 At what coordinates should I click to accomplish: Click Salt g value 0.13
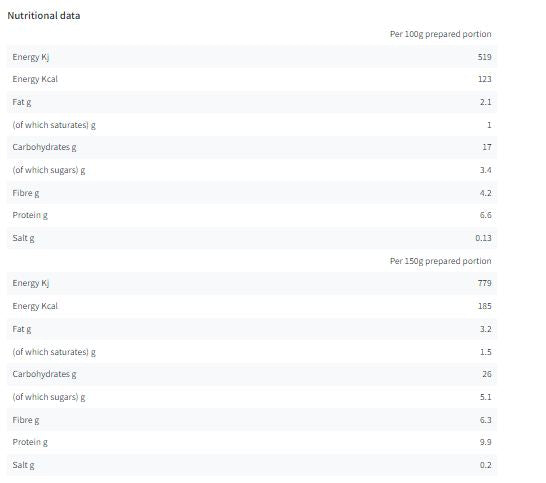[x=483, y=238]
